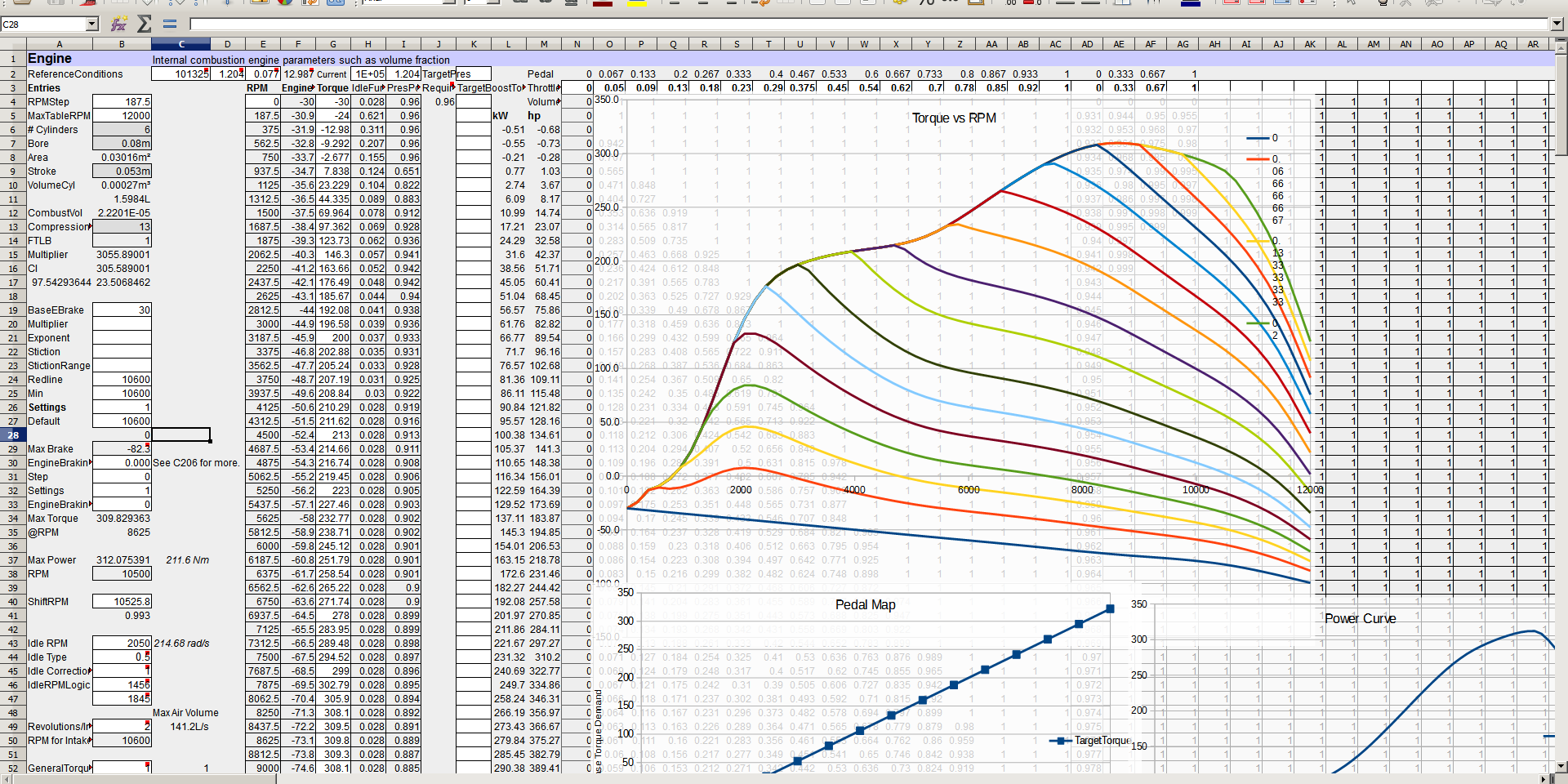This screenshot has width=1568, height=784.
Task: Click the Power Curve chart title
Action: pyautogui.click(x=1360, y=619)
